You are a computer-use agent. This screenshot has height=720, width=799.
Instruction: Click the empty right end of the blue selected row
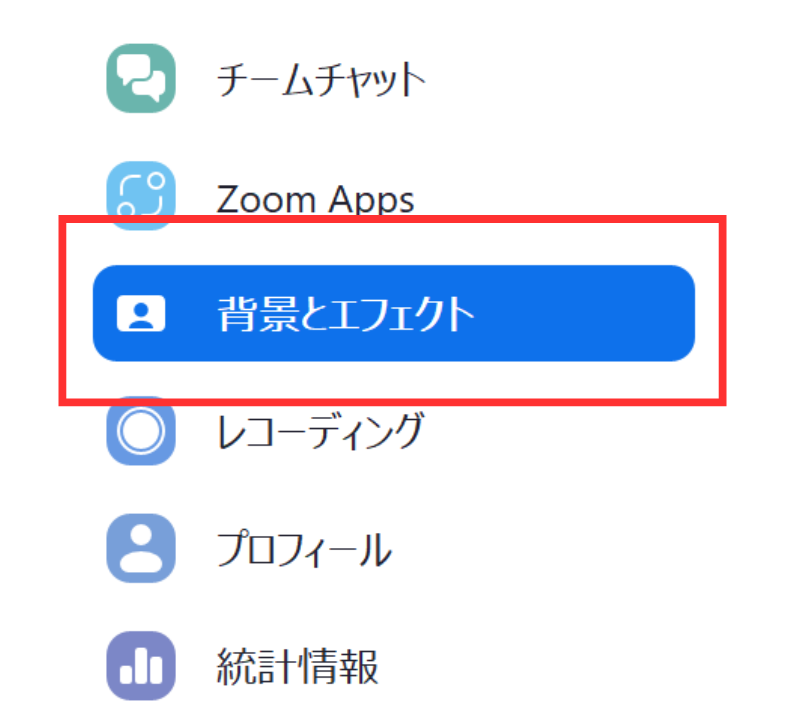[x=586, y=313]
